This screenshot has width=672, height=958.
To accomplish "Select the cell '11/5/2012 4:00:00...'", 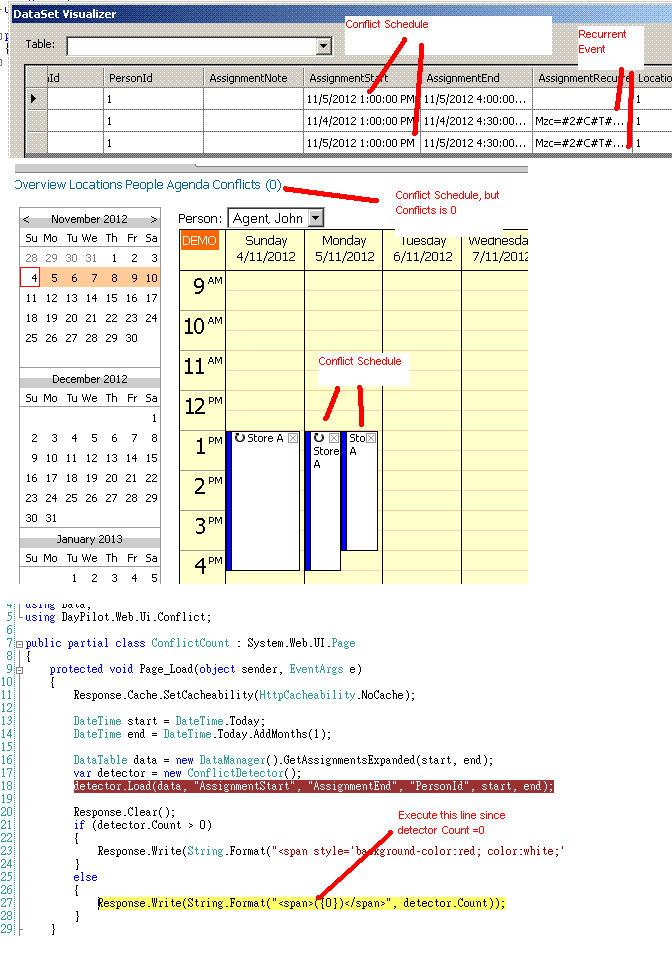I will tap(475, 99).
